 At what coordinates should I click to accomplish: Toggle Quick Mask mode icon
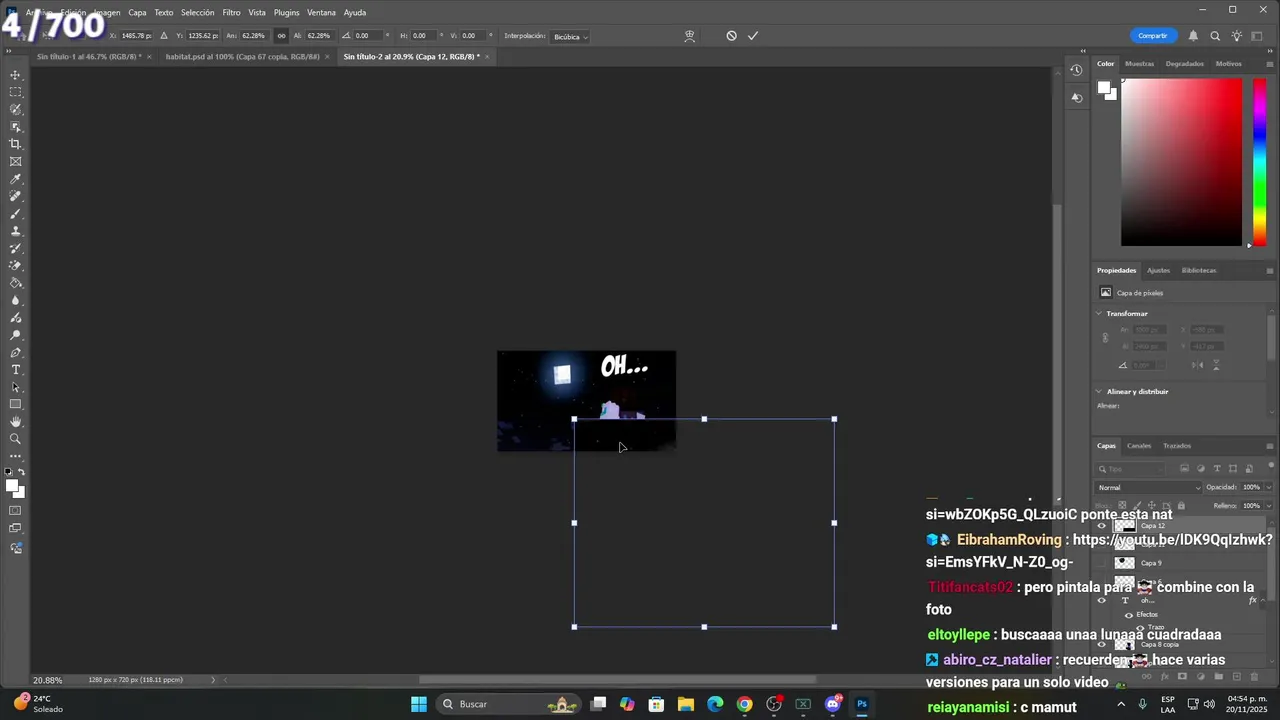15,511
